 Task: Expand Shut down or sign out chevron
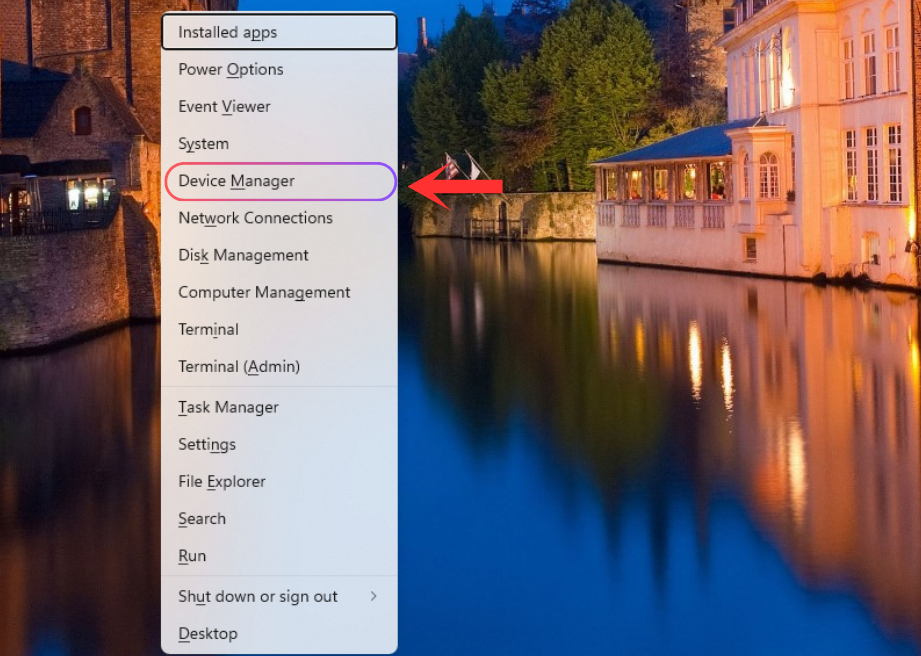(374, 596)
